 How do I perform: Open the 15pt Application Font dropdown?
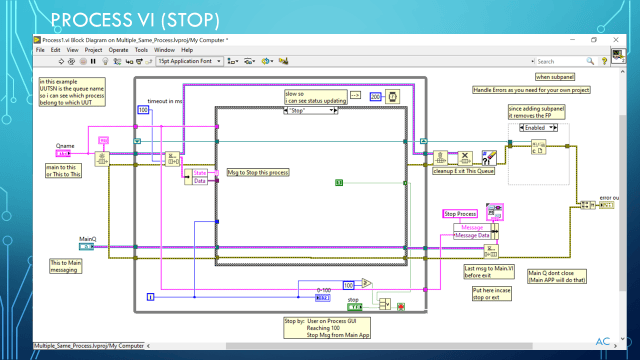[x=189, y=61]
